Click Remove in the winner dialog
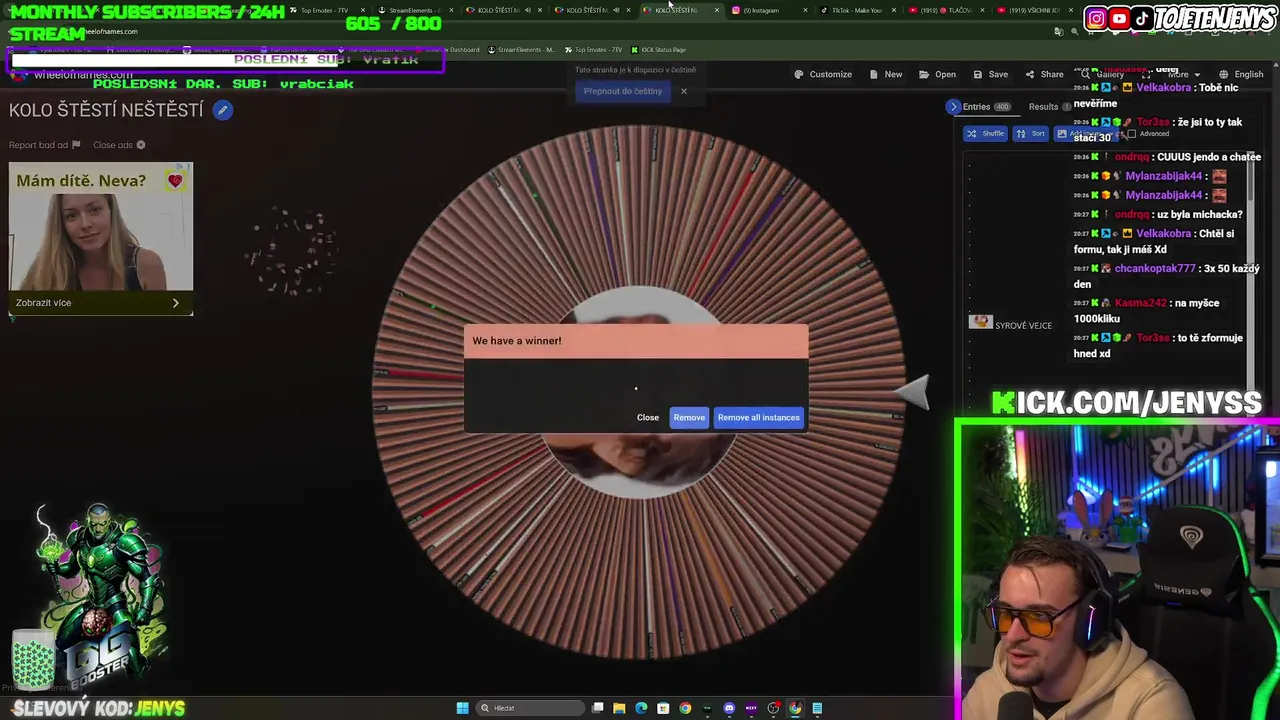 [689, 417]
